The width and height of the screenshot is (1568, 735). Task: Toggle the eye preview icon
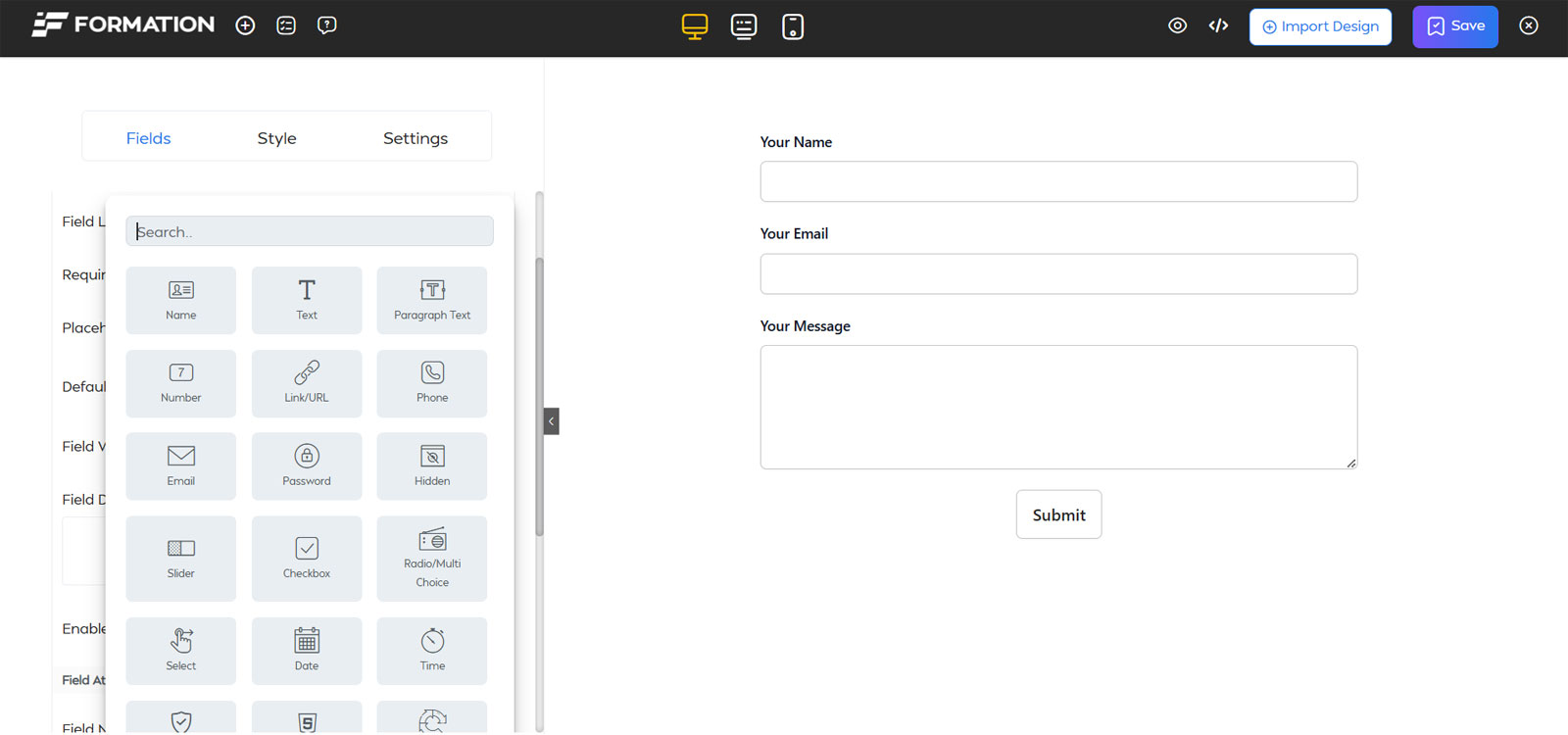click(1178, 25)
